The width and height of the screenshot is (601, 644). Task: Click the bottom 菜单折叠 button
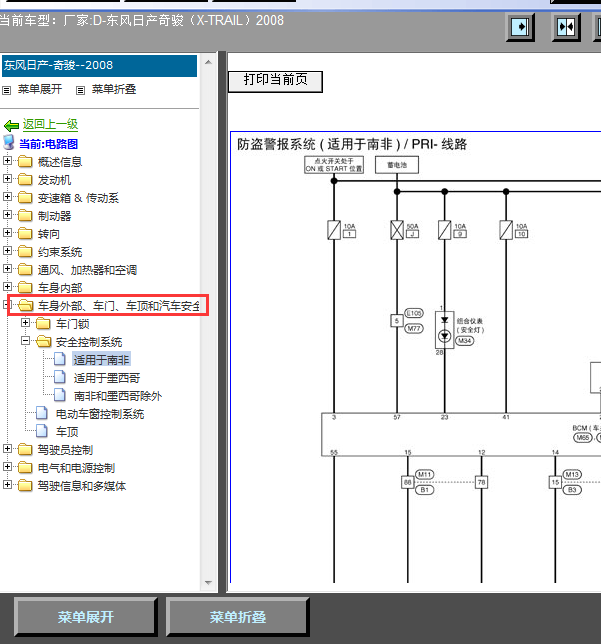(x=237, y=616)
